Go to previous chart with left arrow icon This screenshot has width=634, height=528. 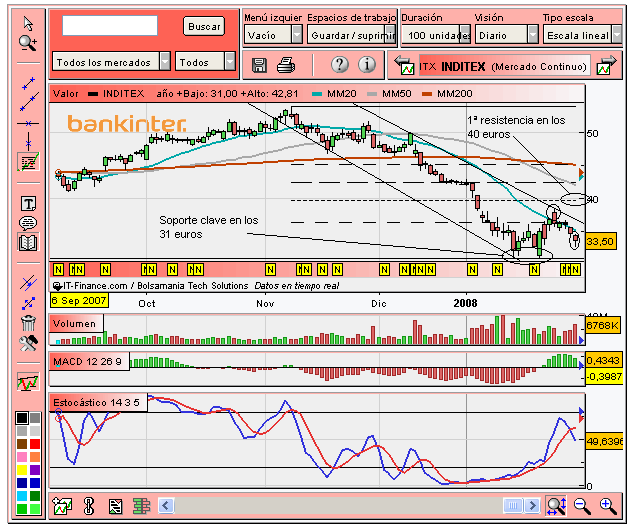coord(404,65)
